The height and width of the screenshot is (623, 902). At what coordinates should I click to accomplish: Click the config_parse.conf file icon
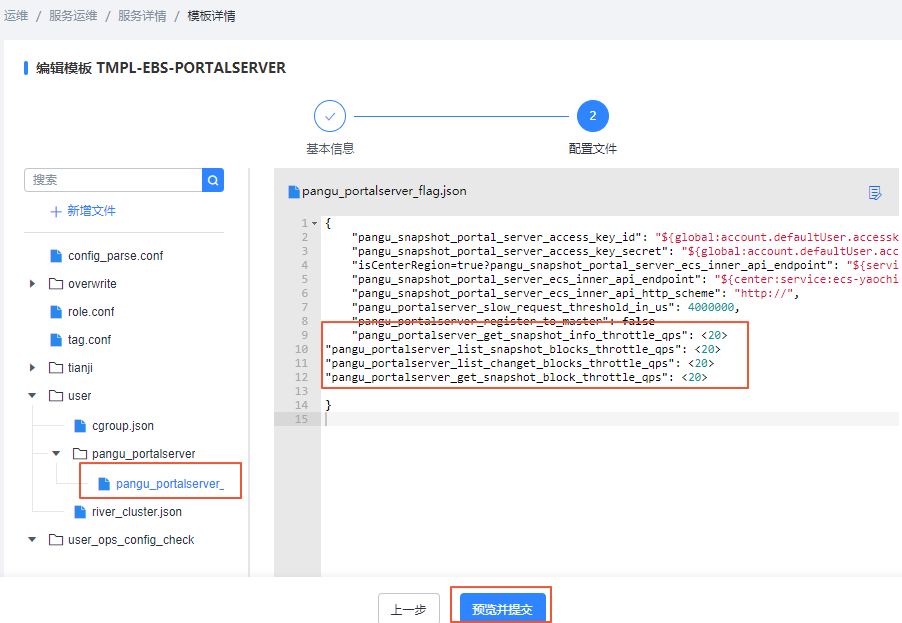pyautogui.click(x=57, y=255)
